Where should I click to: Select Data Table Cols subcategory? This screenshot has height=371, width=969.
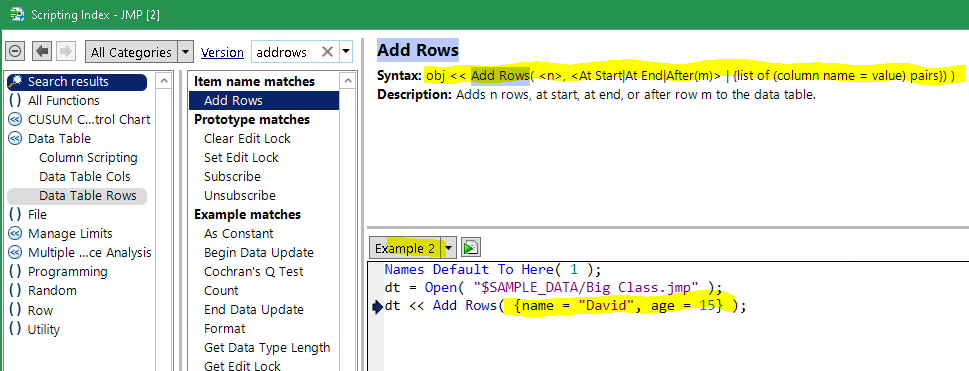pyautogui.click(x=85, y=176)
